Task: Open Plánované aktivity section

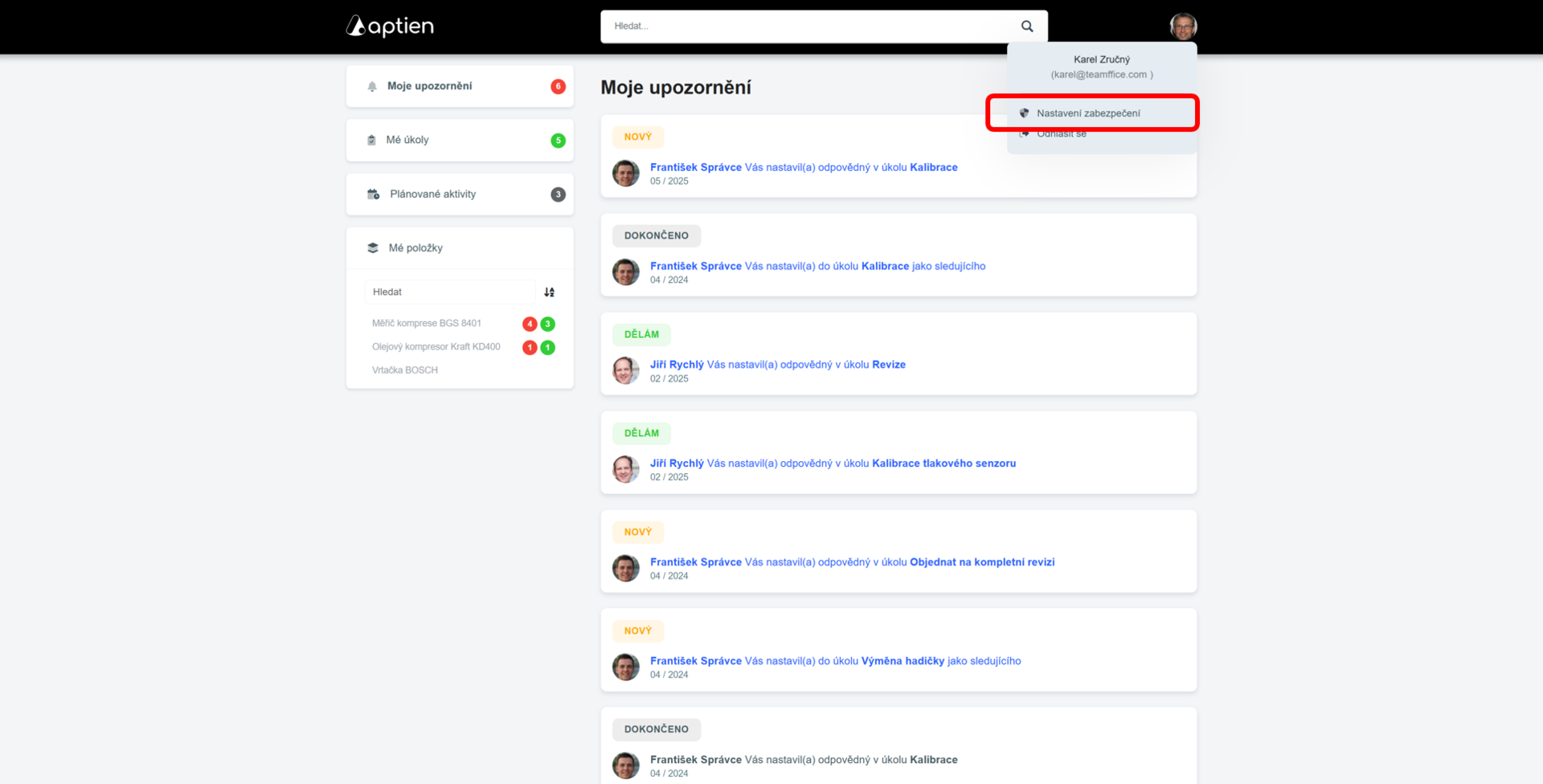Action: [432, 194]
